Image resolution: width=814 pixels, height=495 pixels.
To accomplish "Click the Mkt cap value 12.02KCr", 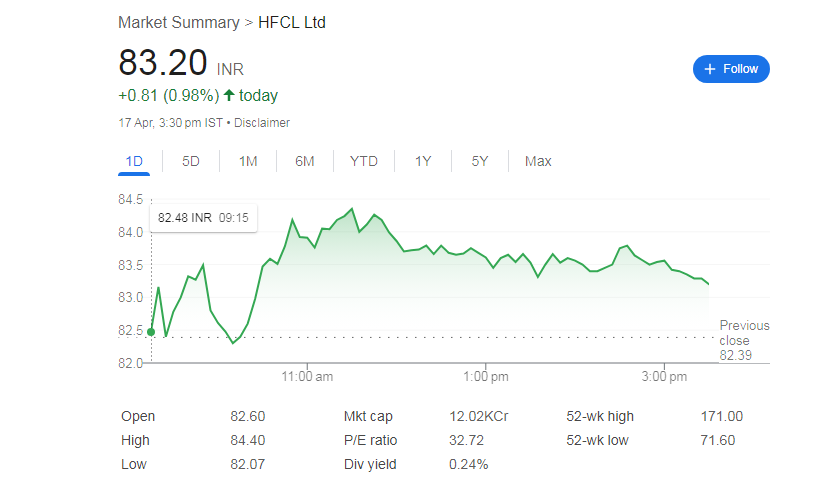I will point(479,416).
